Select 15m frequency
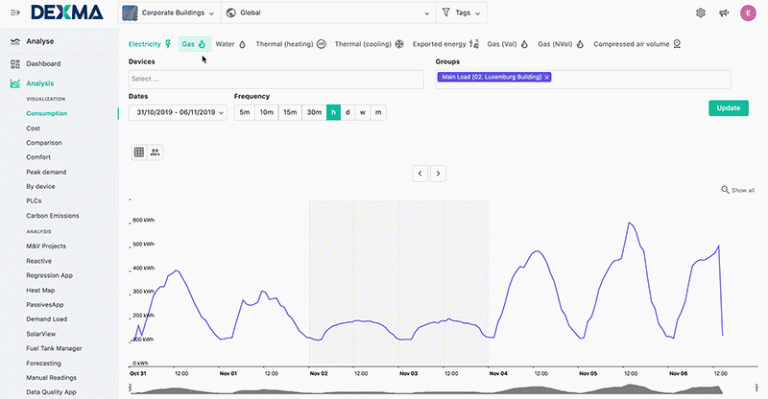This screenshot has height=399, width=768. coord(290,112)
